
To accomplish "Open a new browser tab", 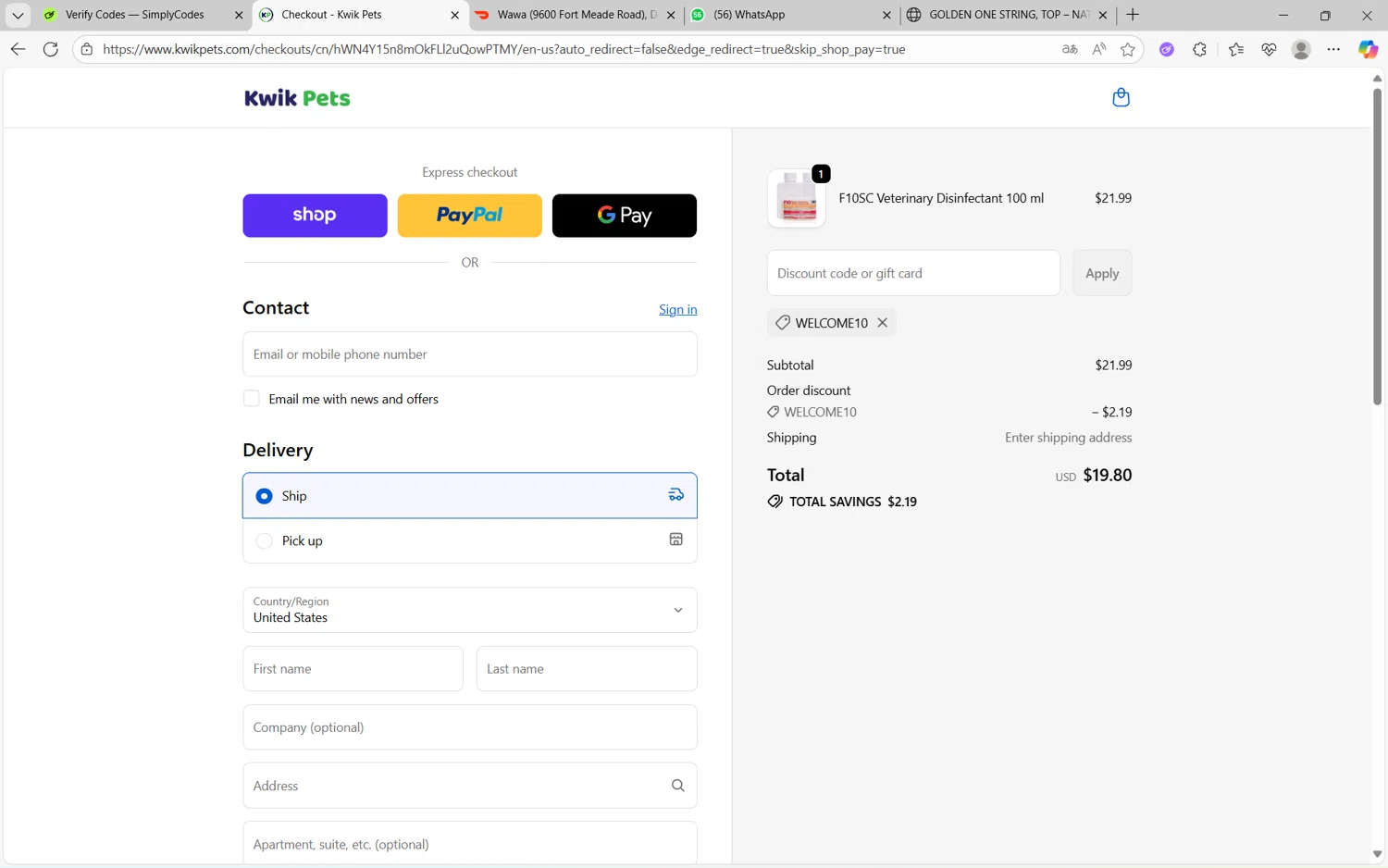I will [1133, 15].
